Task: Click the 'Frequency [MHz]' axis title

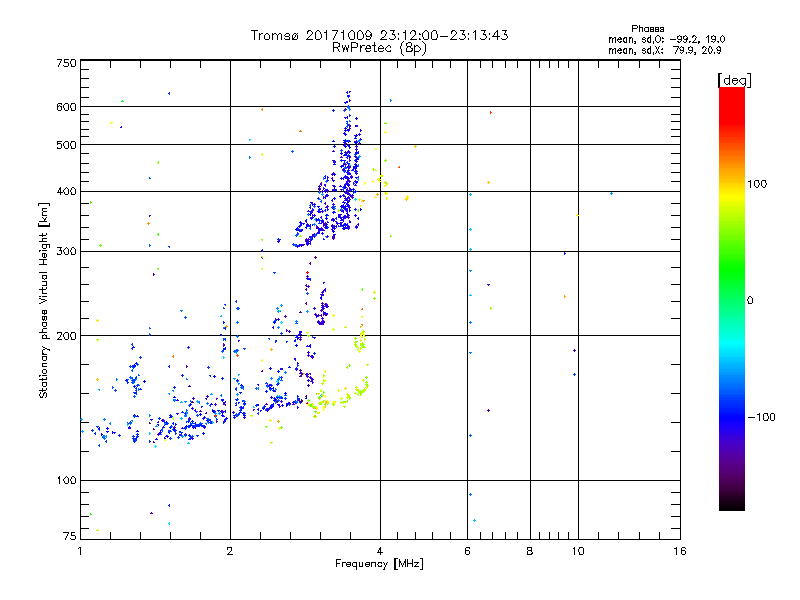Action: point(379,564)
